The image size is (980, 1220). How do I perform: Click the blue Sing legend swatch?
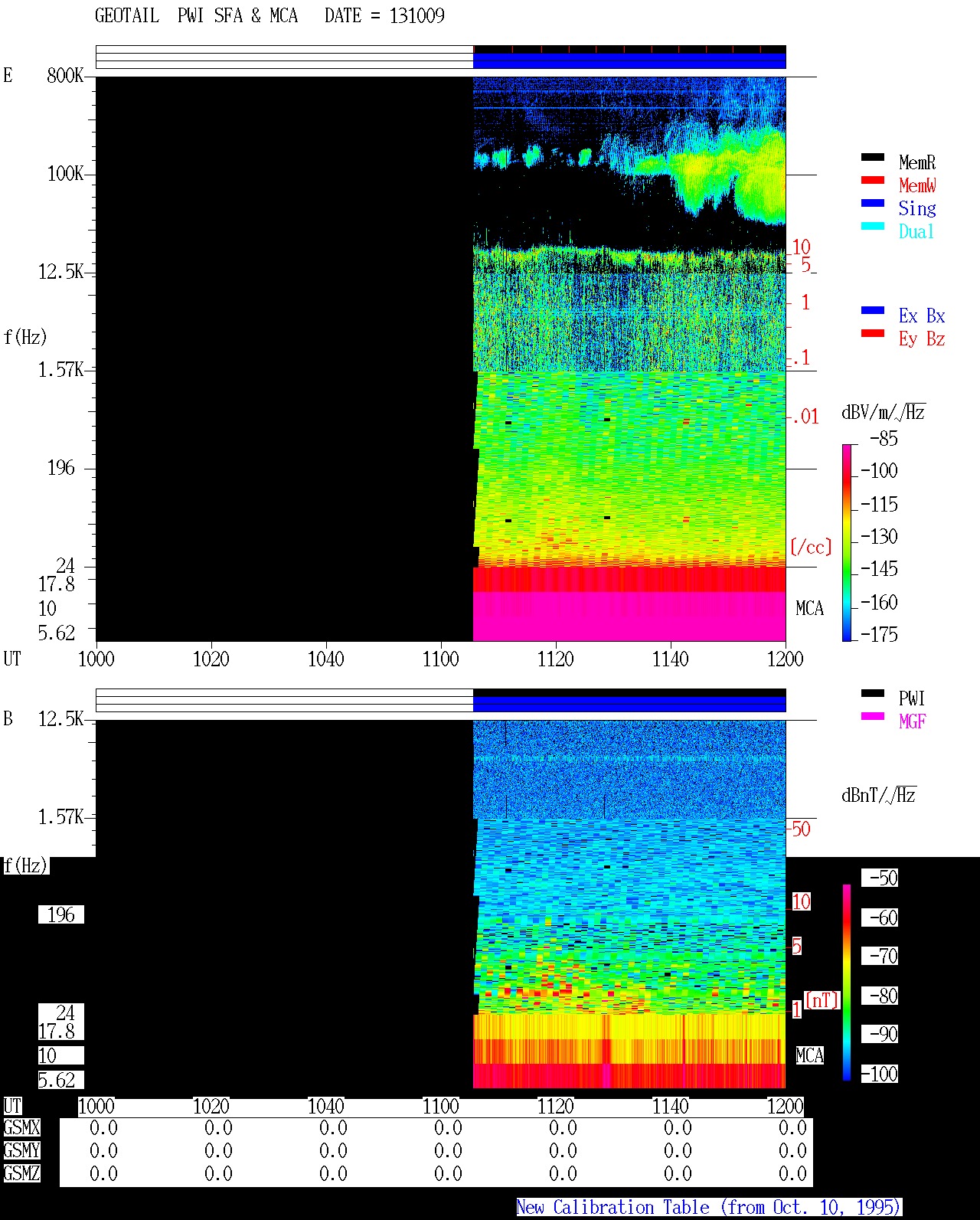pyautogui.click(x=872, y=203)
